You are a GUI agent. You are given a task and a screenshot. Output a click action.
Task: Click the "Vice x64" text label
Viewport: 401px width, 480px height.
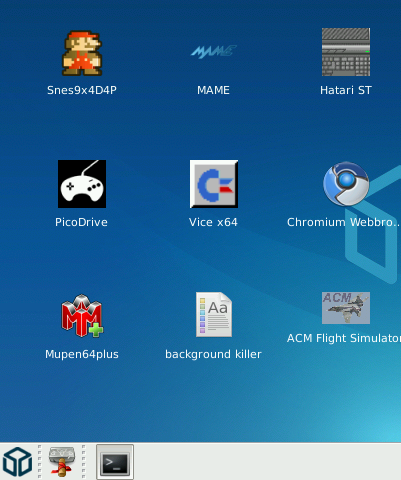point(213,222)
